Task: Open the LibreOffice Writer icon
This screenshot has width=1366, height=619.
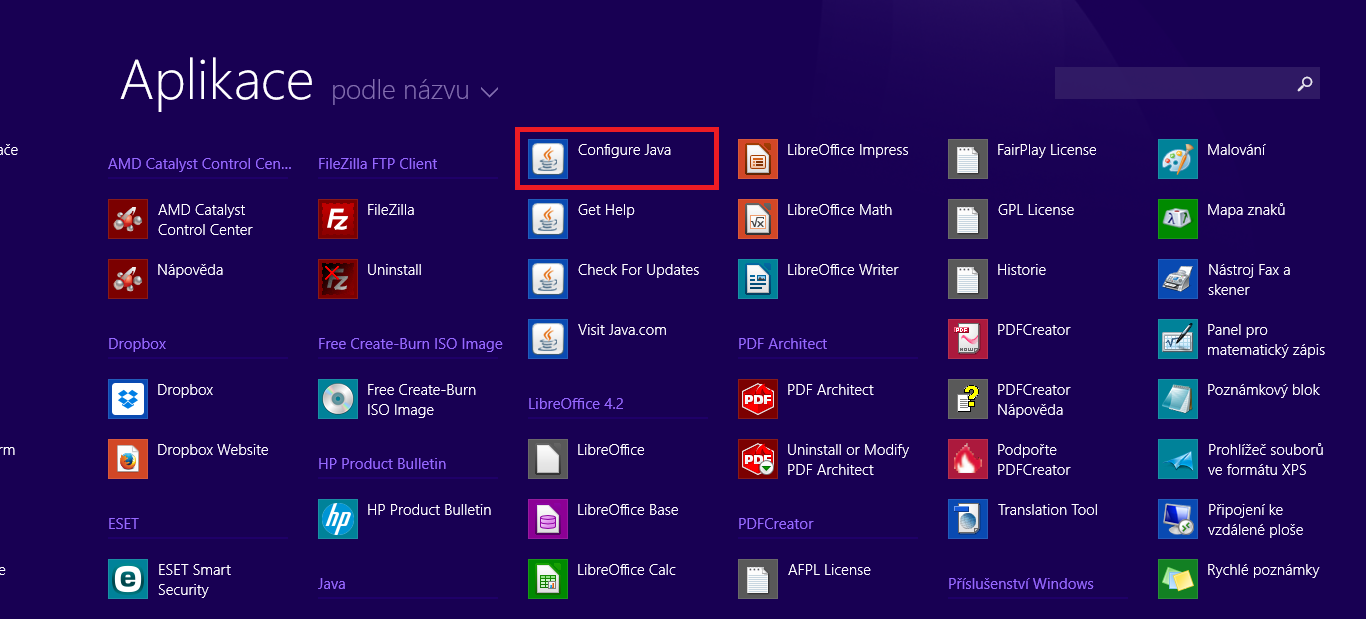Action: (x=758, y=279)
